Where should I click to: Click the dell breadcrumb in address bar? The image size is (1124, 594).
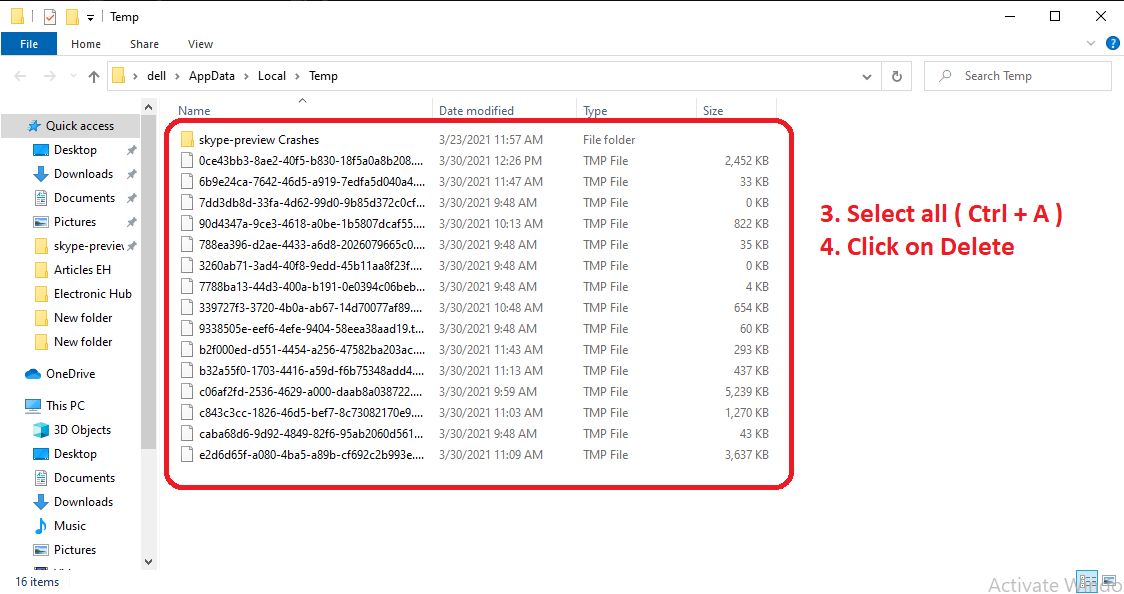point(156,76)
